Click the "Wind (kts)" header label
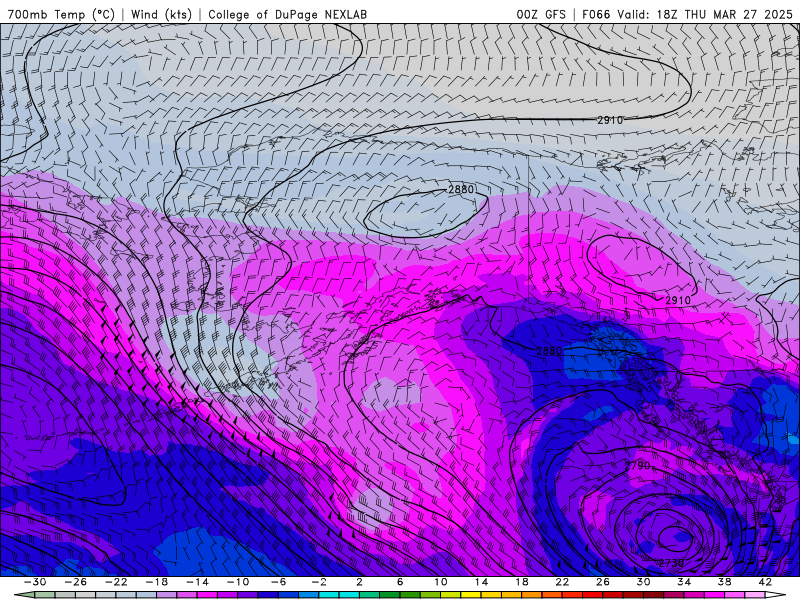Screen dimensions: 800x600 [x=161, y=14]
